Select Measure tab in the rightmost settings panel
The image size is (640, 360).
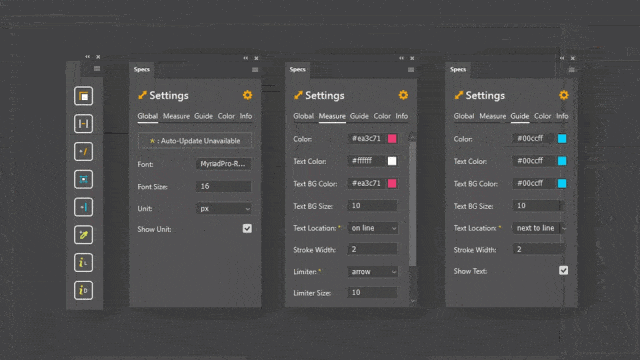pos(493,116)
